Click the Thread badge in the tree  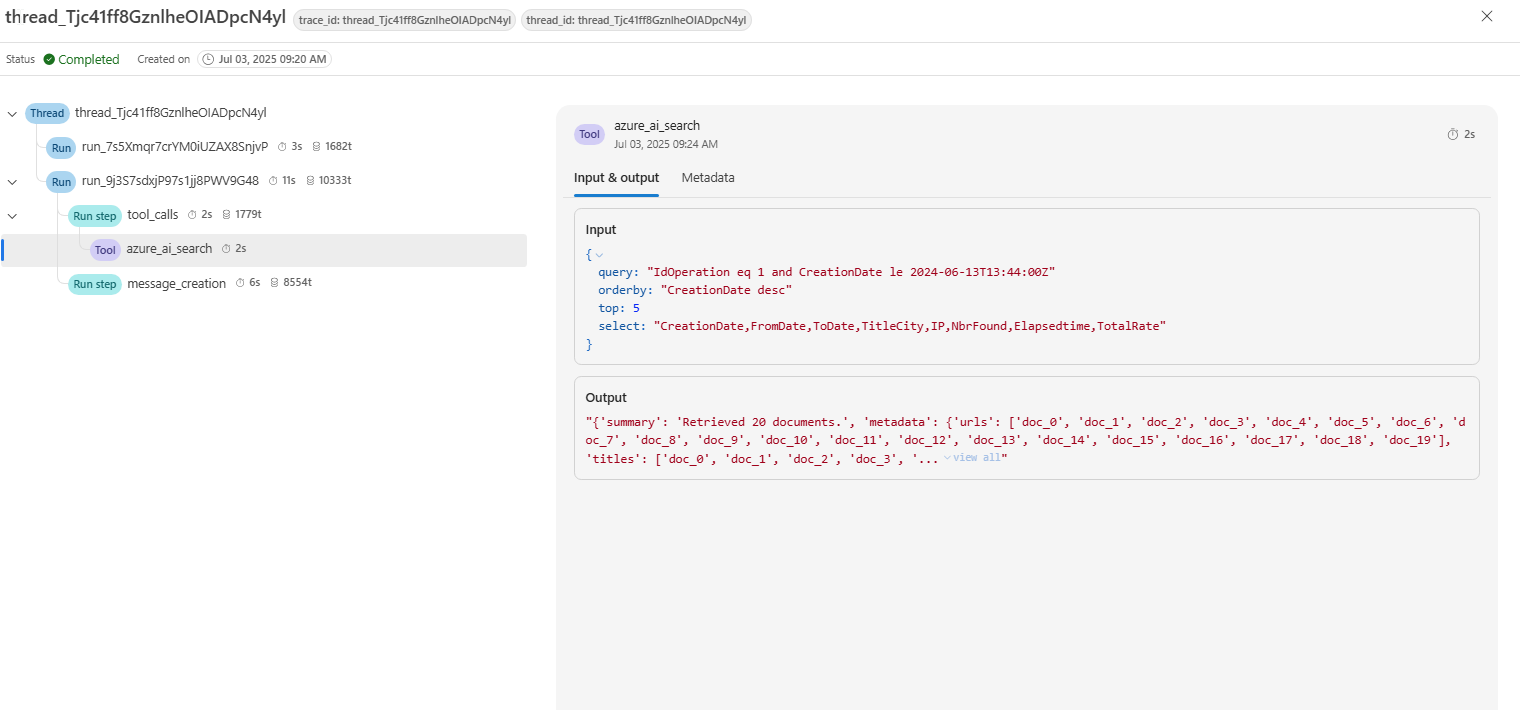tap(47, 113)
